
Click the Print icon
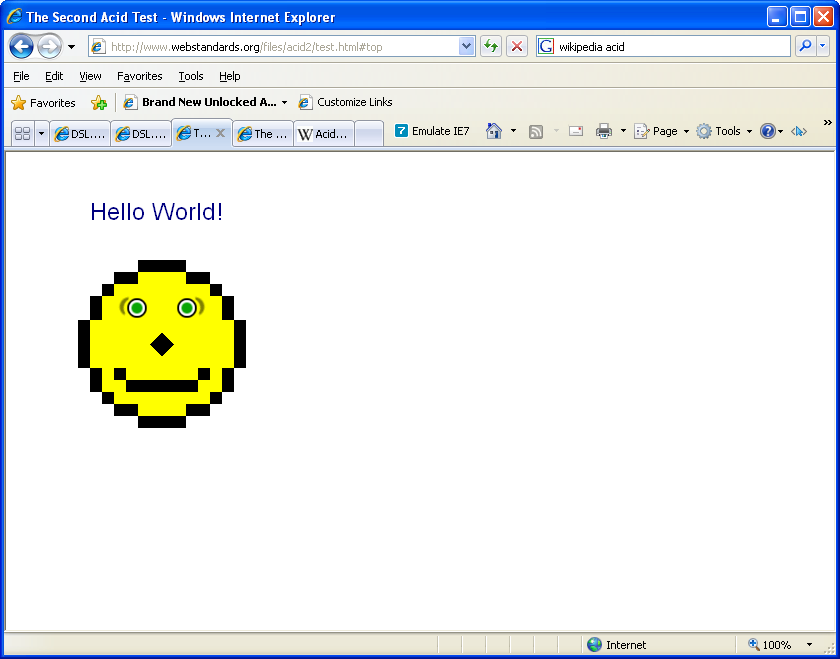[604, 131]
